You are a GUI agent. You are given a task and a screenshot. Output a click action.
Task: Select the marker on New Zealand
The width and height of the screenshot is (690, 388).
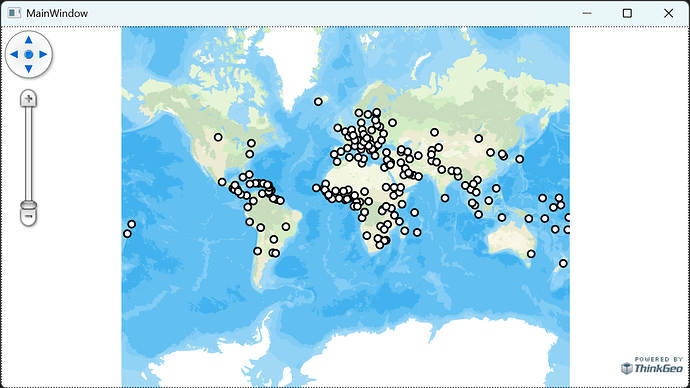coord(563,264)
